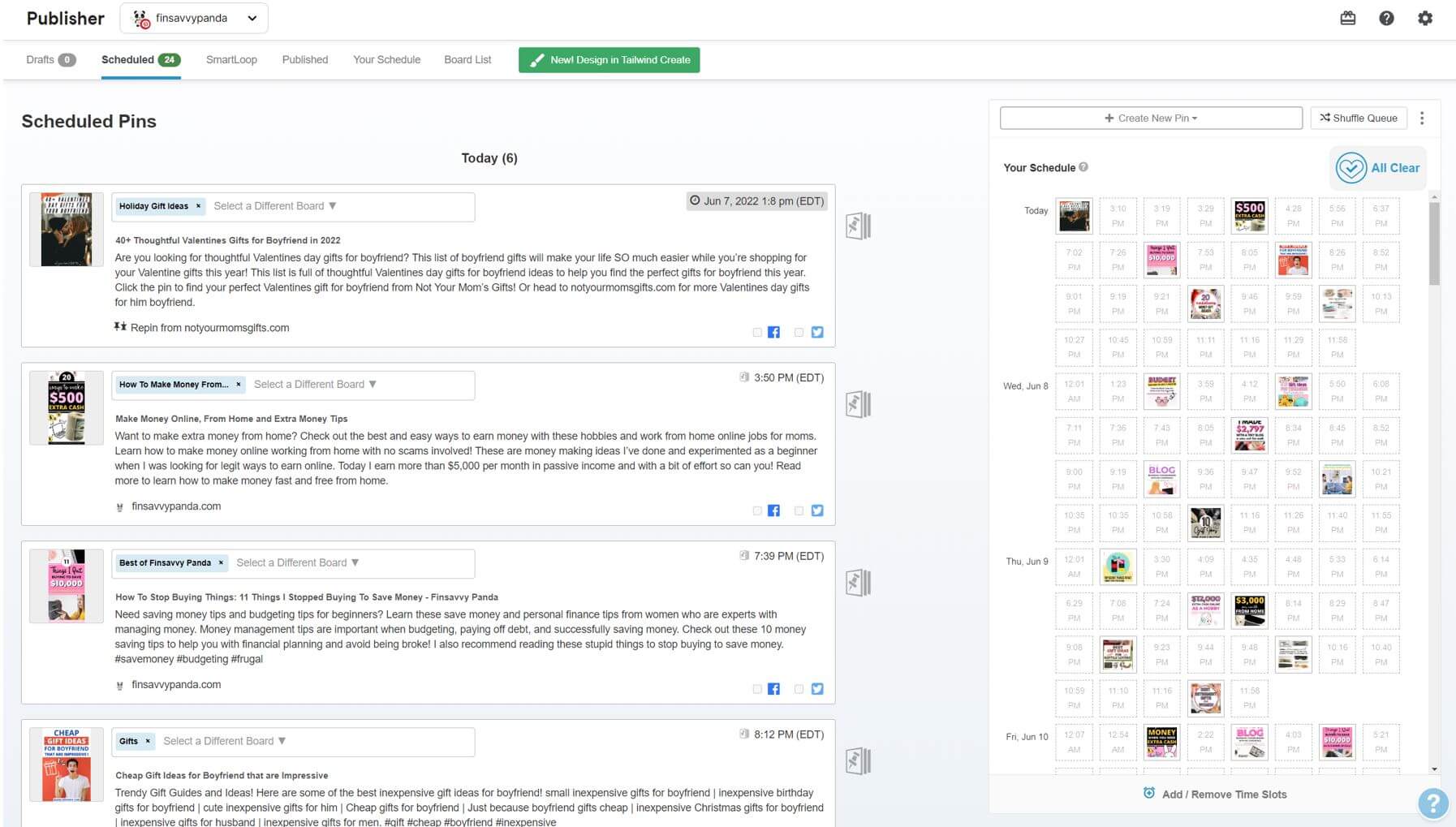Screen dimensions: 1456x827
Task: Click schedule panel scroll up arrow
Action: [x=1434, y=197]
